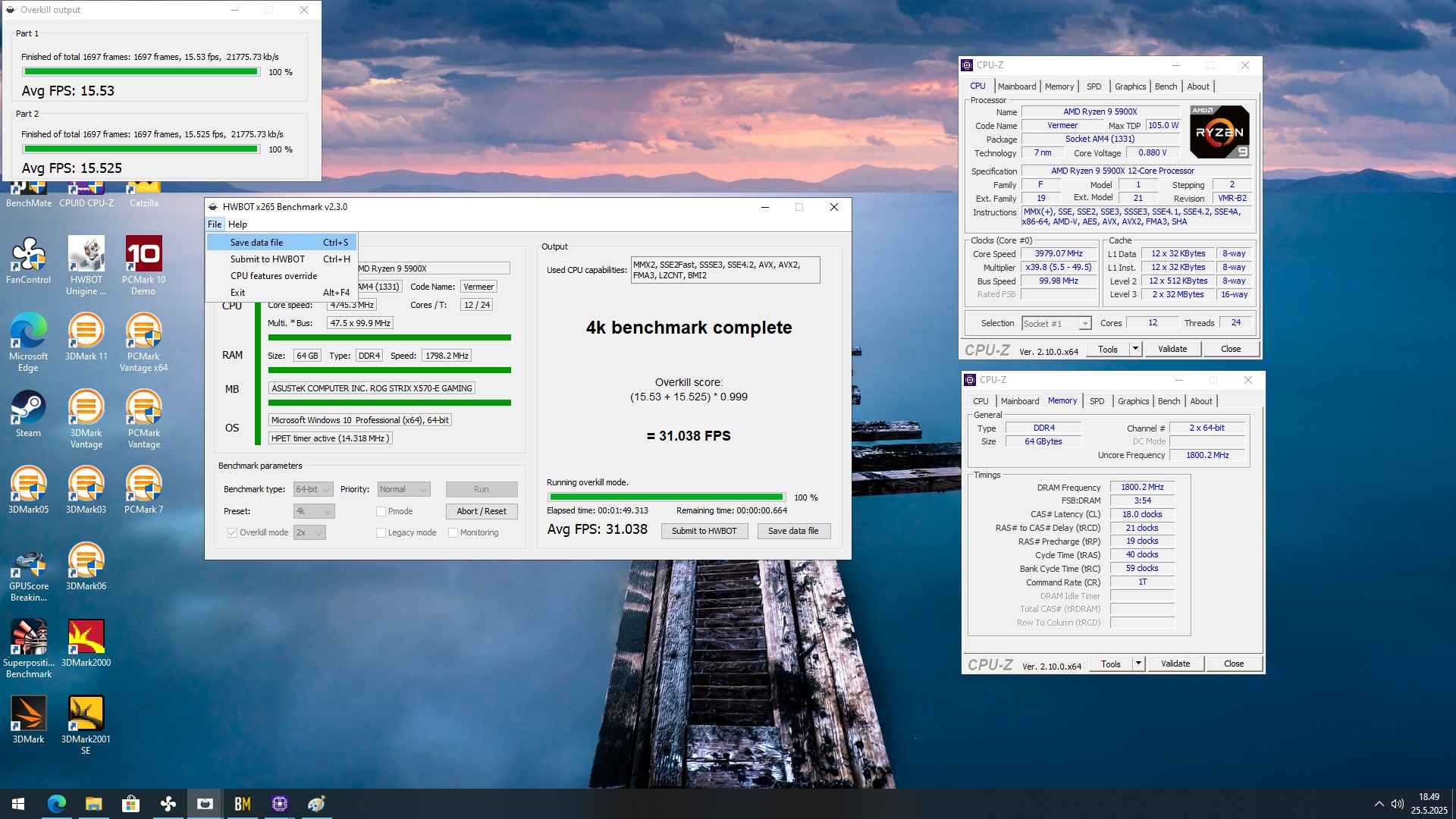The height and width of the screenshot is (819, 1456).
Task: Enable Legacy mode checkbox
Action: click(381, 532)
